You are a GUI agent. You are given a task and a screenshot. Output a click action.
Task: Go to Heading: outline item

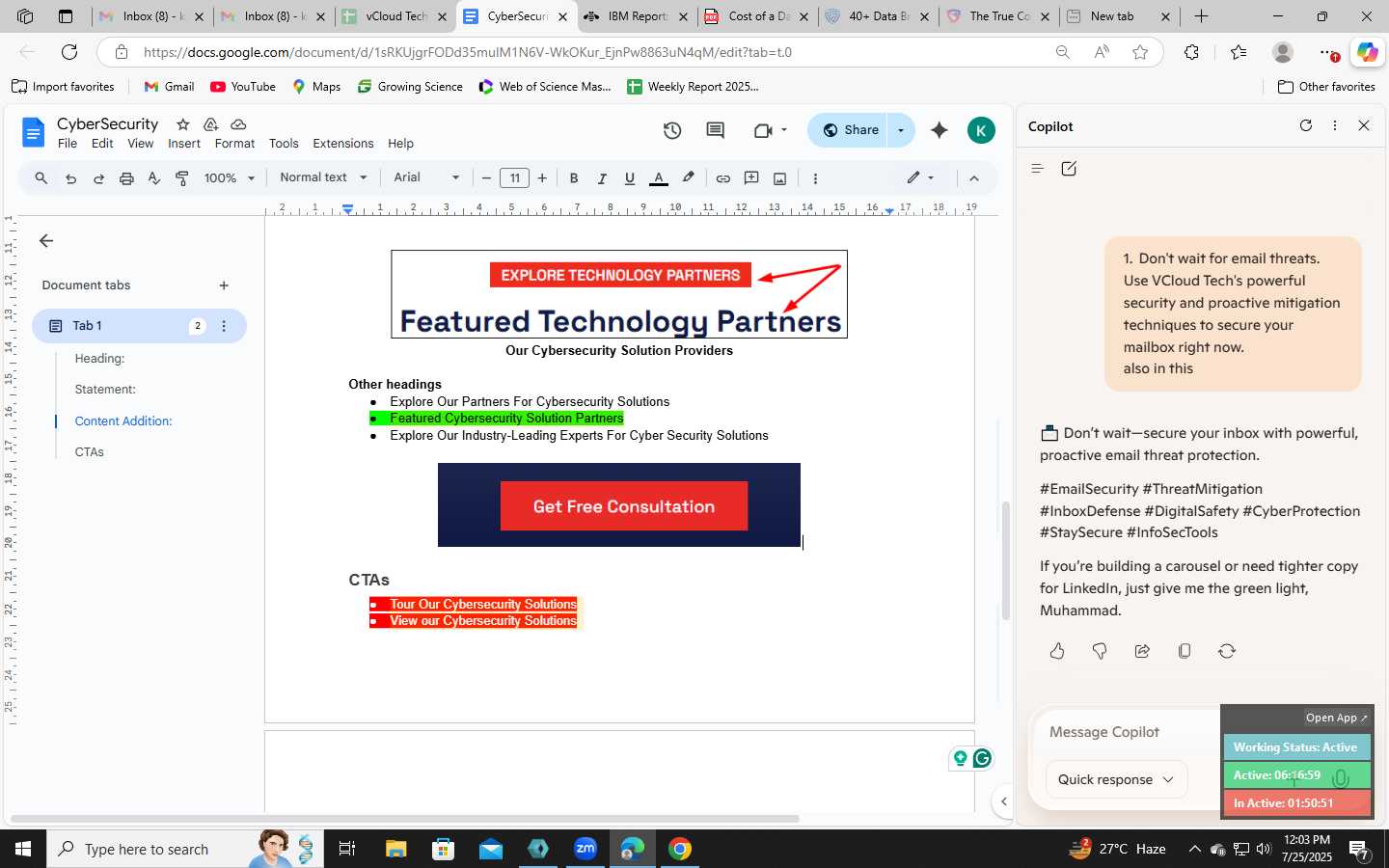(99, 359)
